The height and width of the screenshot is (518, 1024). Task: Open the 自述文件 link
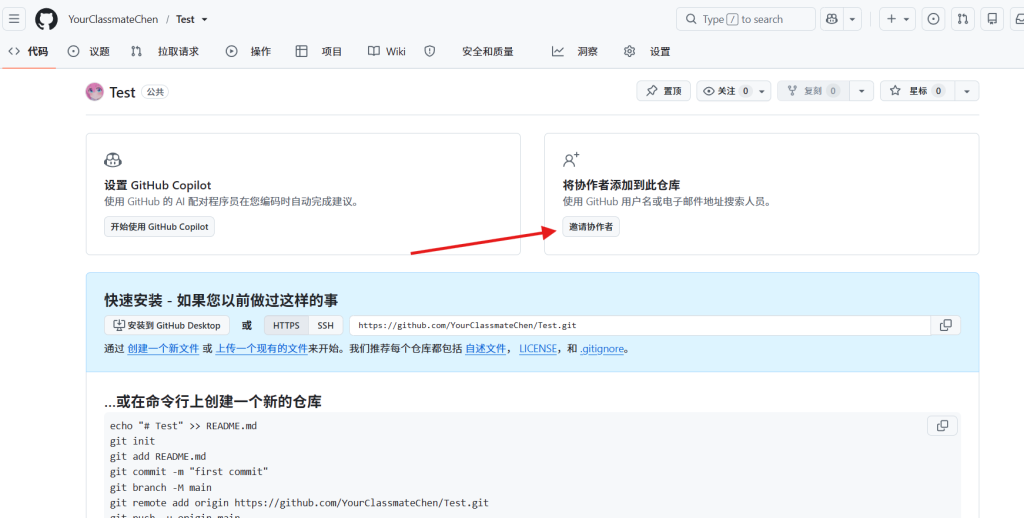point(485,349)
